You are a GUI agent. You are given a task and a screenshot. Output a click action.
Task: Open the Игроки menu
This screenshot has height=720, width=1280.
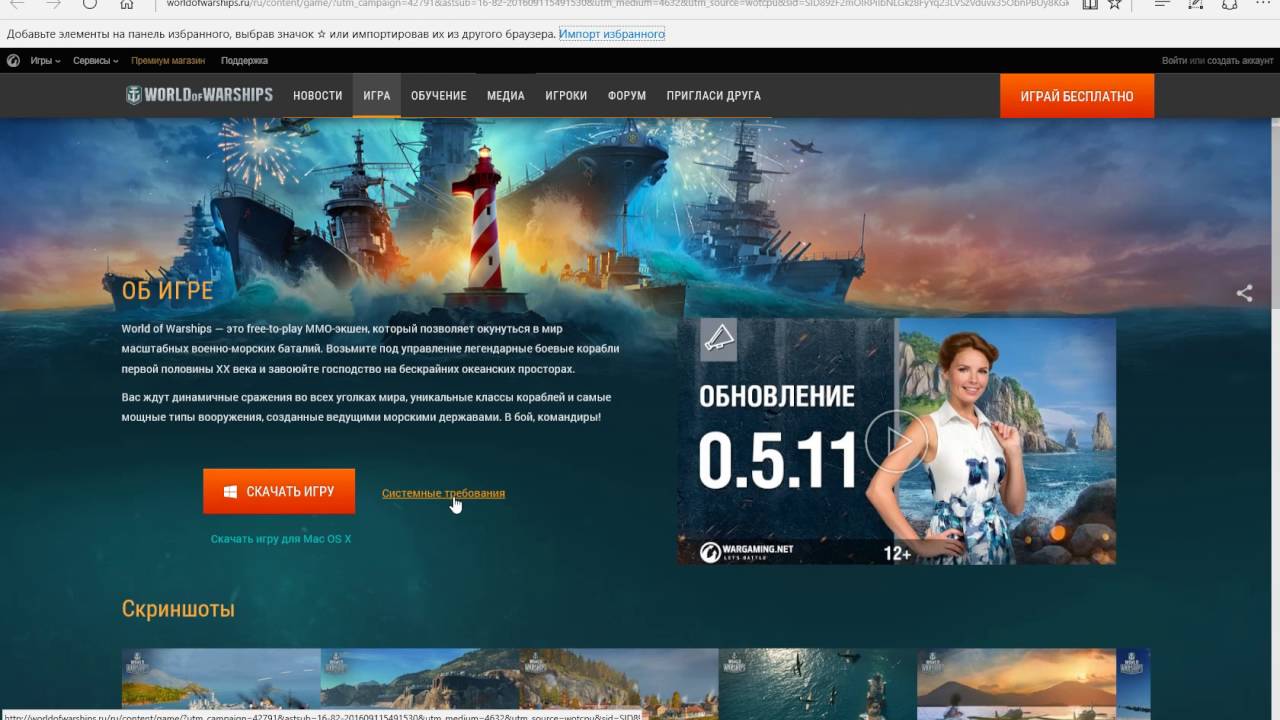[x=566, y=96]
